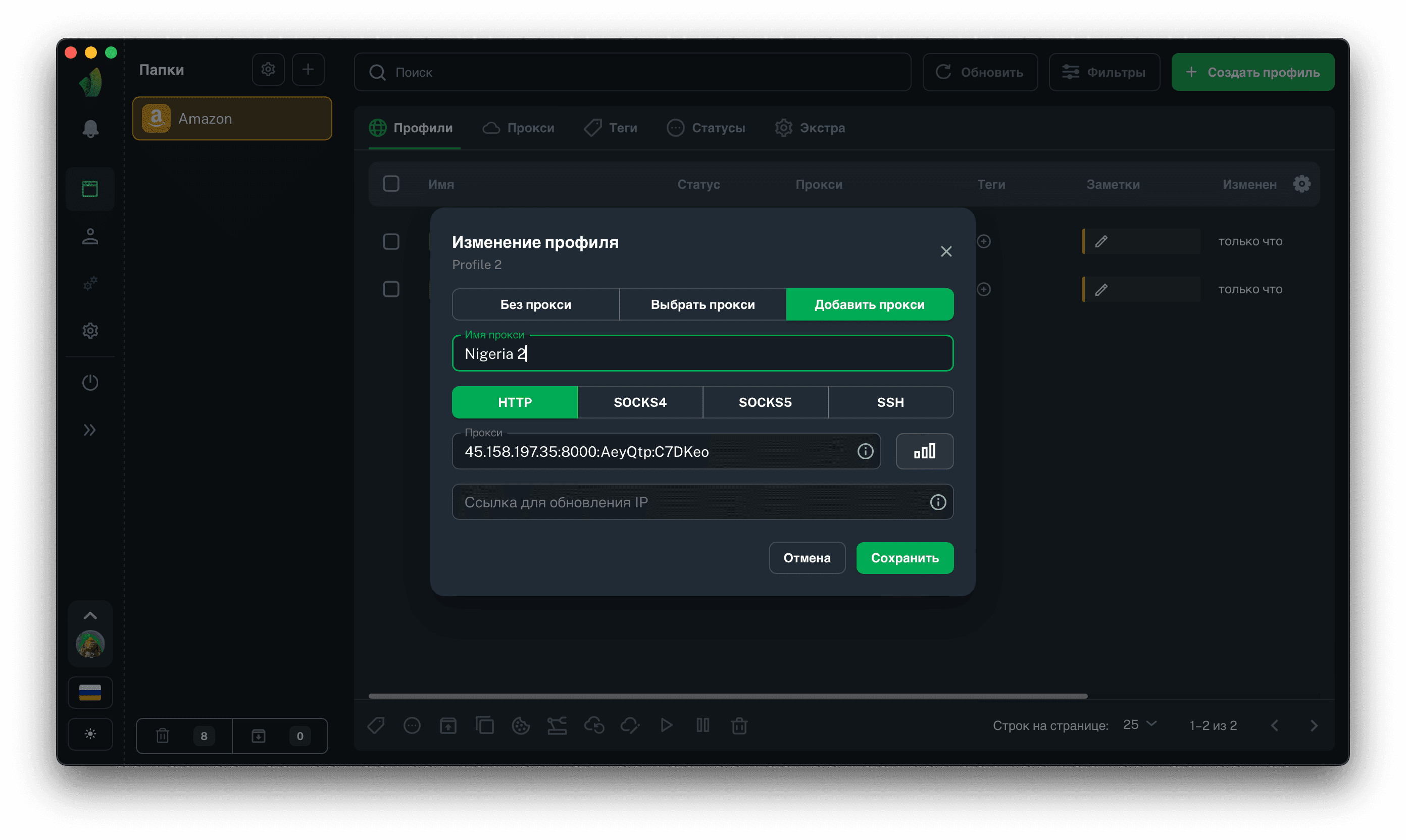1406x840 pixels.
Task: Click the table columns settings gear
Action: point(1301,184)
